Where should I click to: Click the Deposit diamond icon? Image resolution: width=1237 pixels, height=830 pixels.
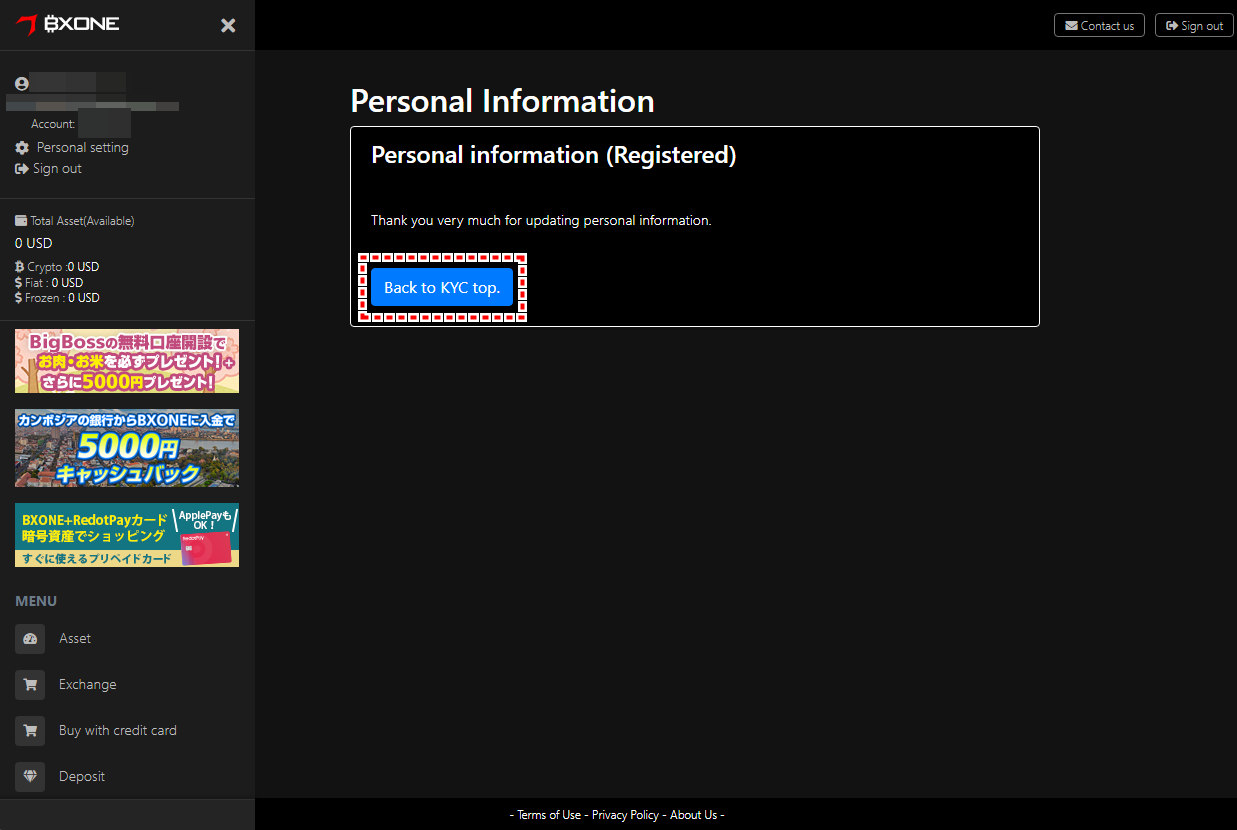[30, 777]
